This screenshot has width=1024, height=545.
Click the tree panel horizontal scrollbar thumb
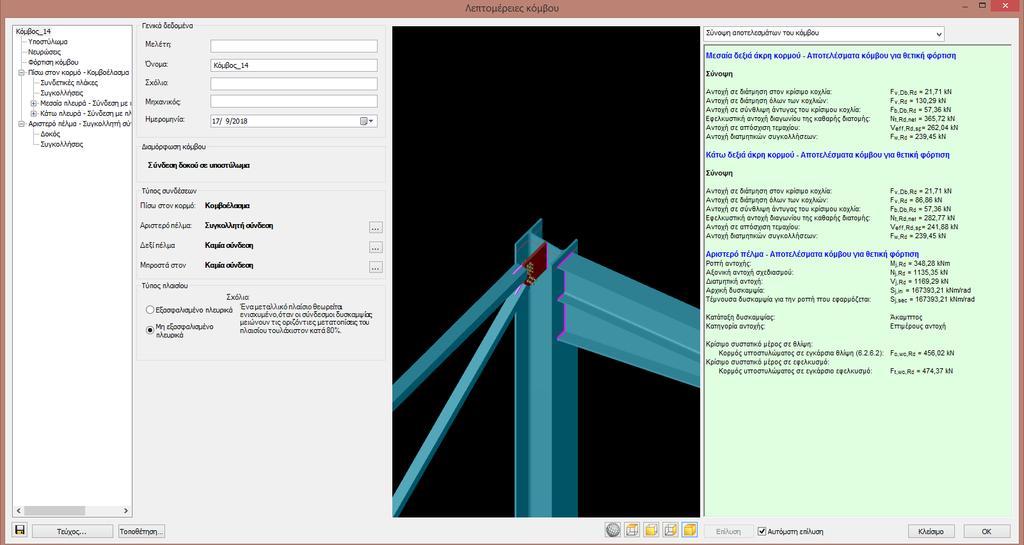point(54,510)
